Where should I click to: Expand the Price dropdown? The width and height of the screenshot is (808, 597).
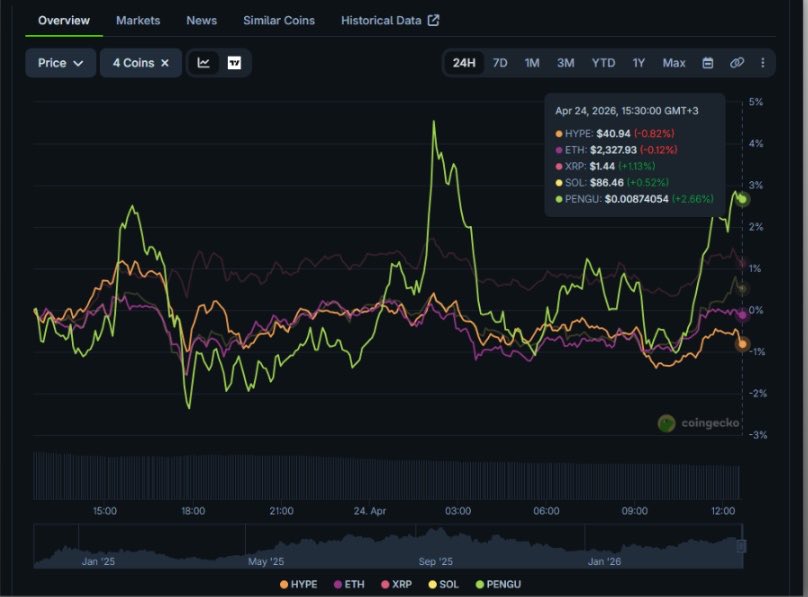60,63
